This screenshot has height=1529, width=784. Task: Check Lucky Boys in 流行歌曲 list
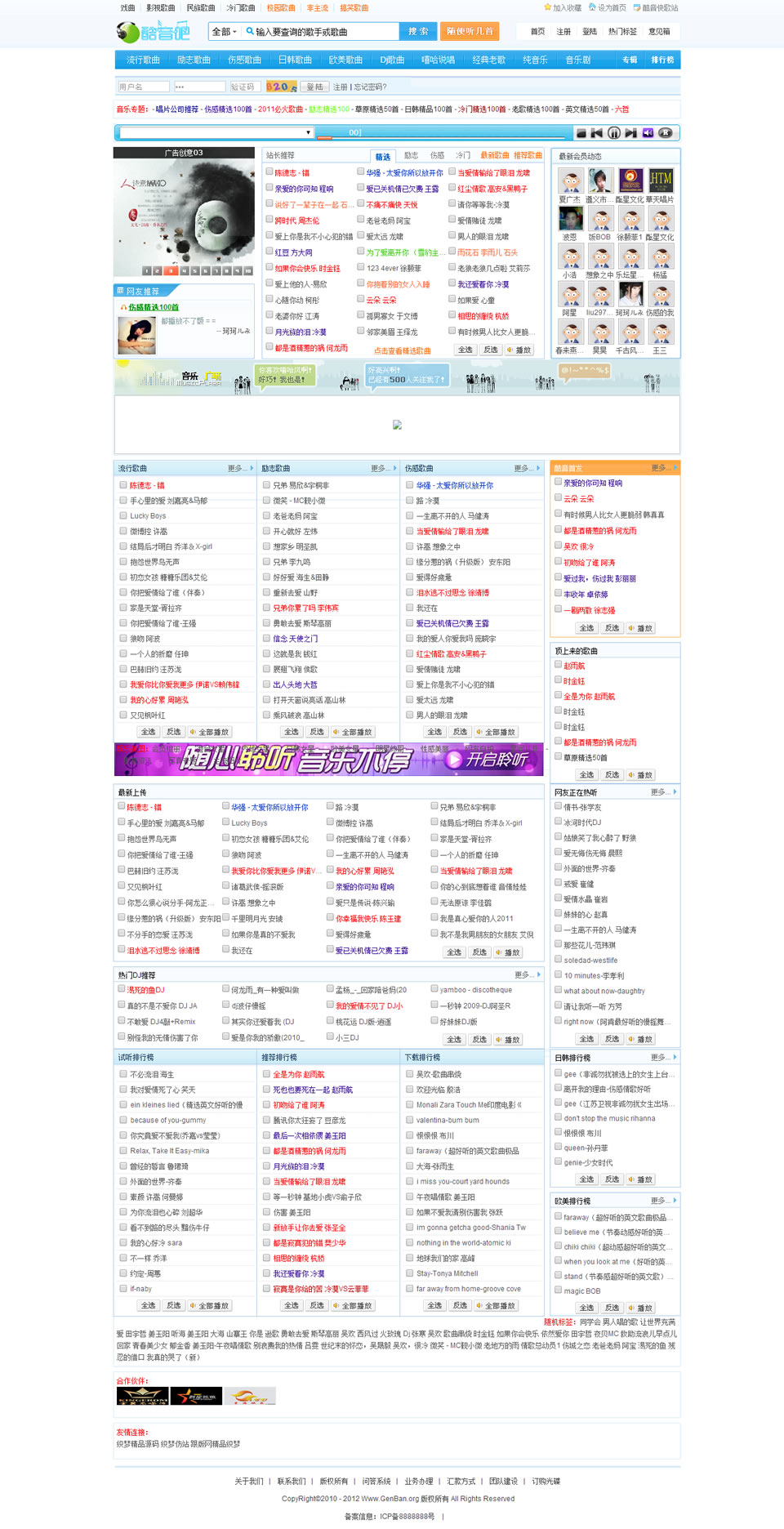coord(123,515)
